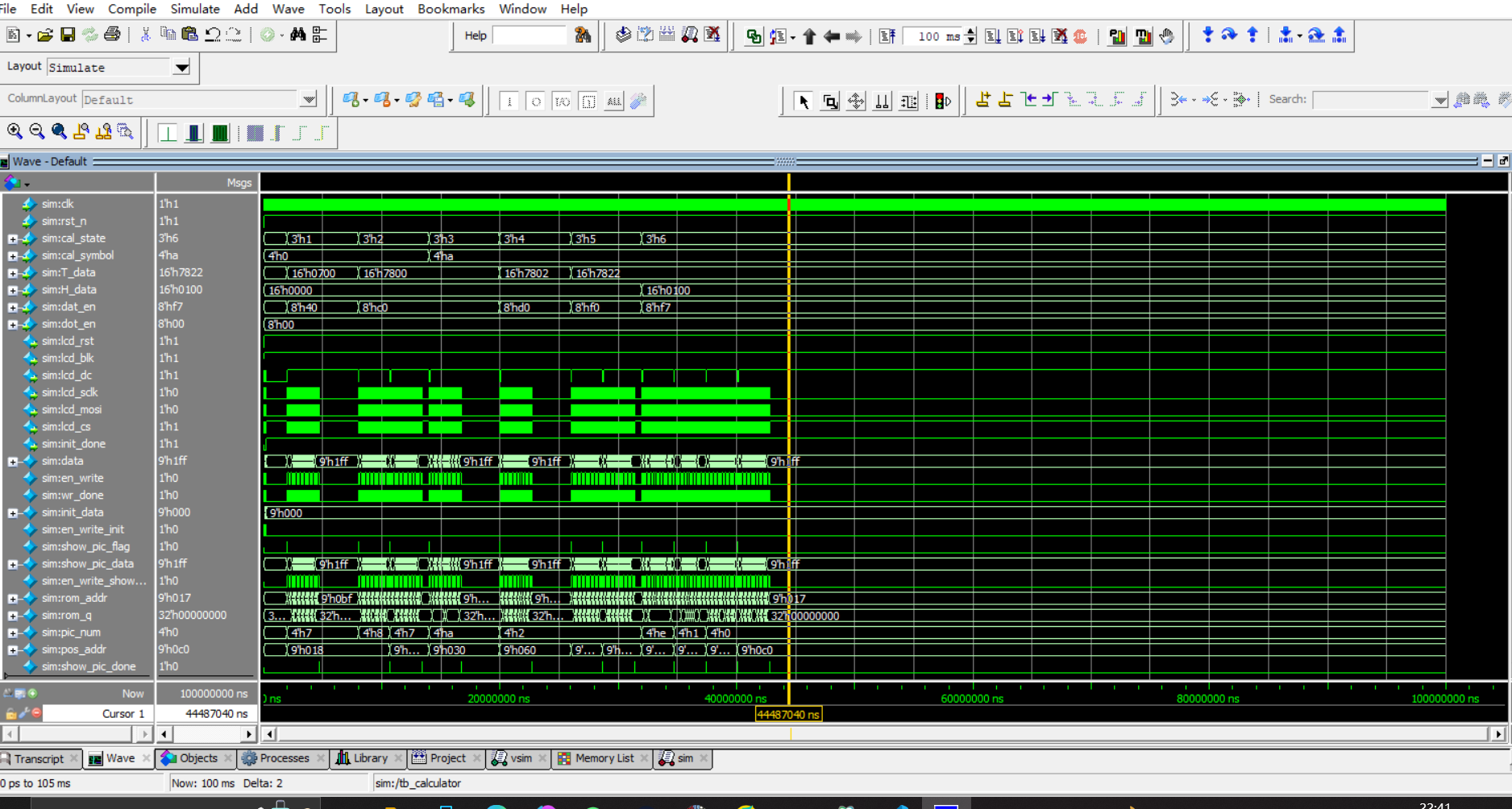Click the Zoom Full icon
1512x809 pixels.
(59, 131)
